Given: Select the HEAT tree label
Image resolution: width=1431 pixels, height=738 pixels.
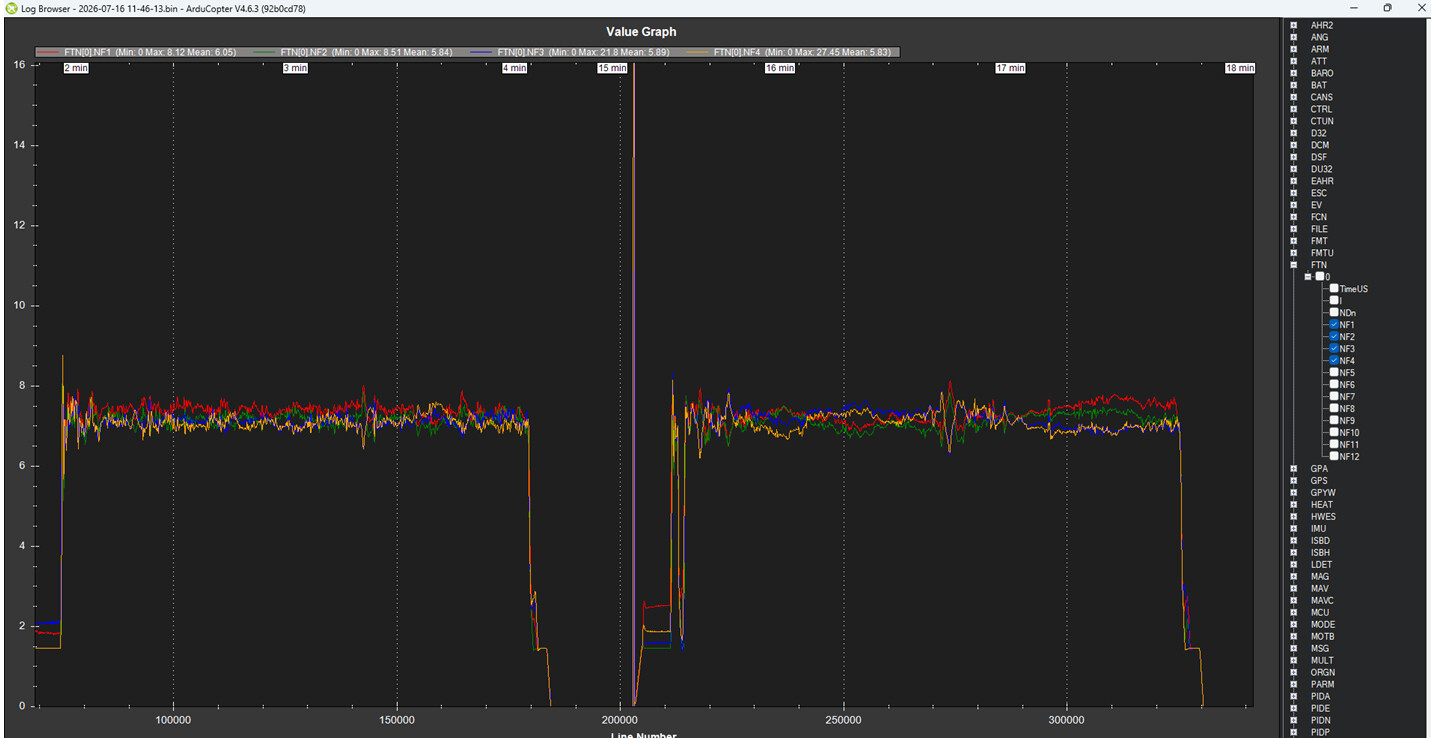Looking at the screenshot, I should click(x=1322, y=505).
